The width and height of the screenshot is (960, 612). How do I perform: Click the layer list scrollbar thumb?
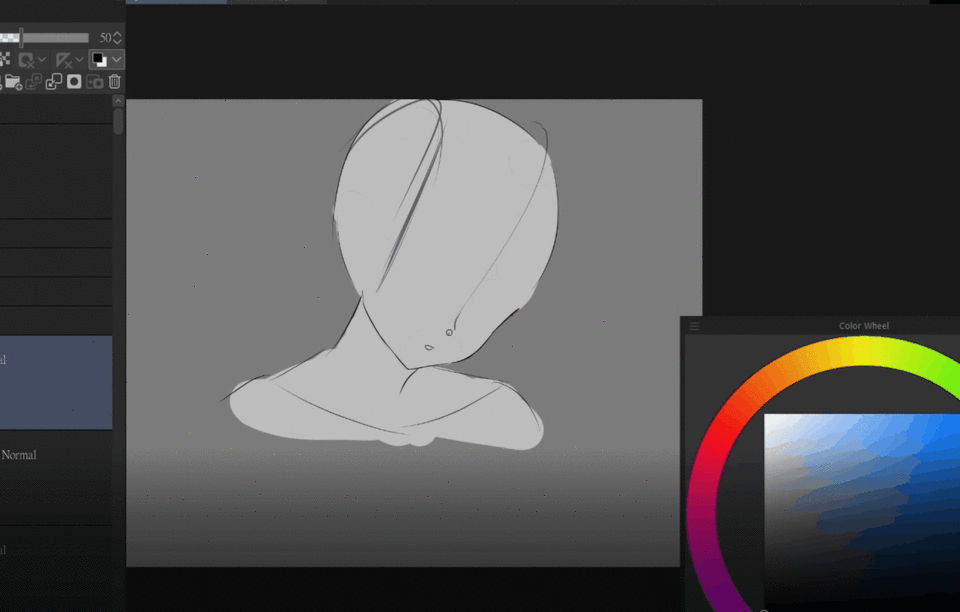118,121
